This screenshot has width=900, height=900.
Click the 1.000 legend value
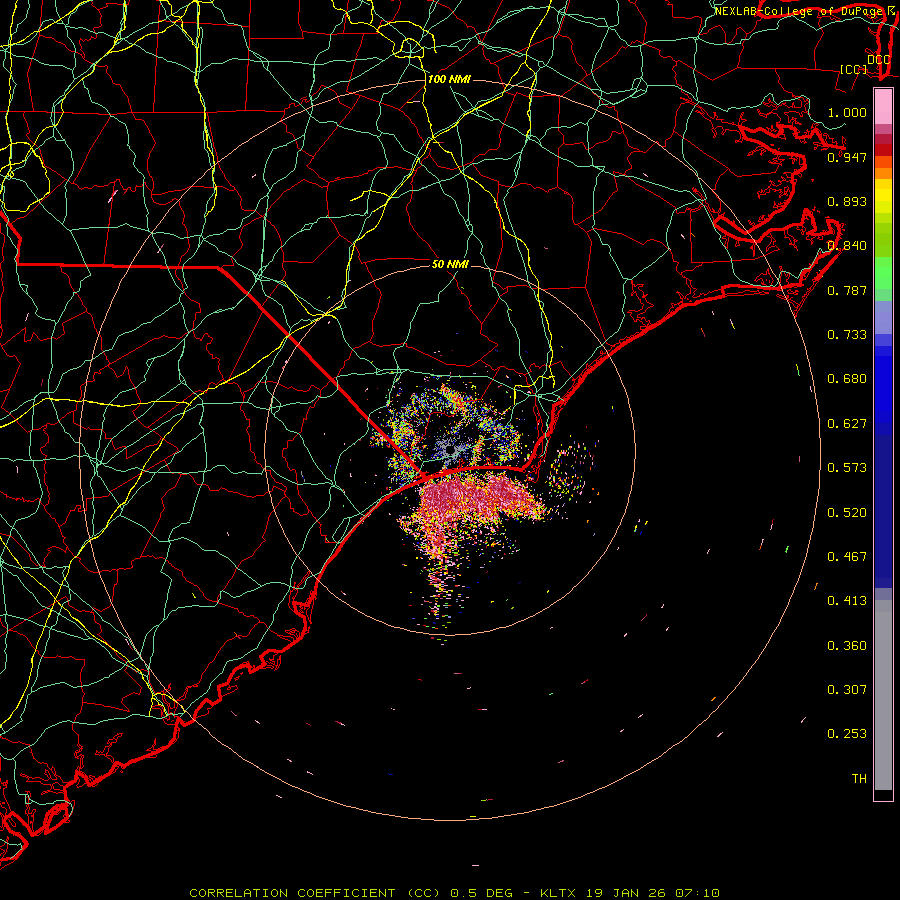tap(847, 112)
